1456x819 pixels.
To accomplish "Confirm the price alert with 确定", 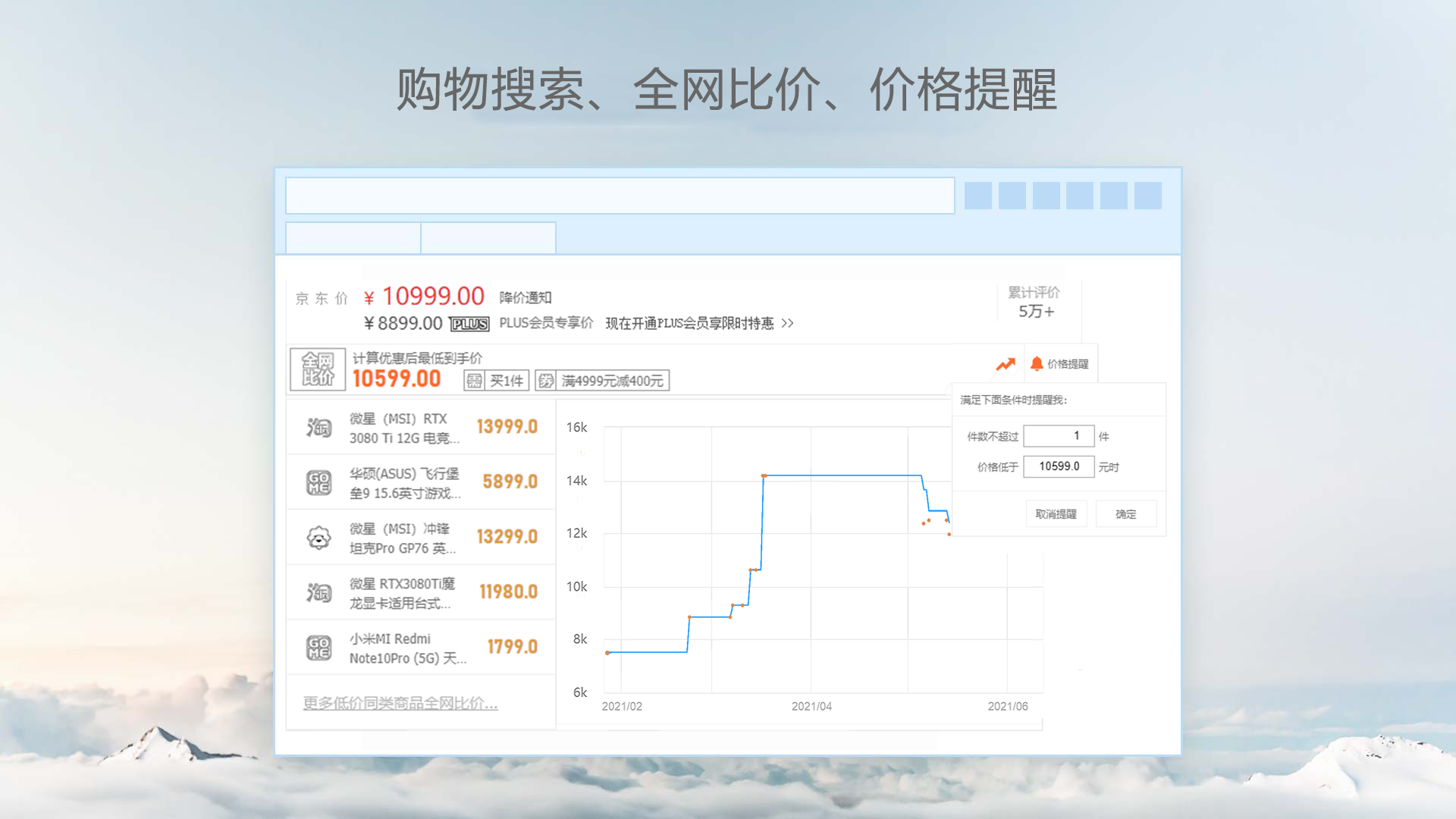I will [x=1125, y=513].
